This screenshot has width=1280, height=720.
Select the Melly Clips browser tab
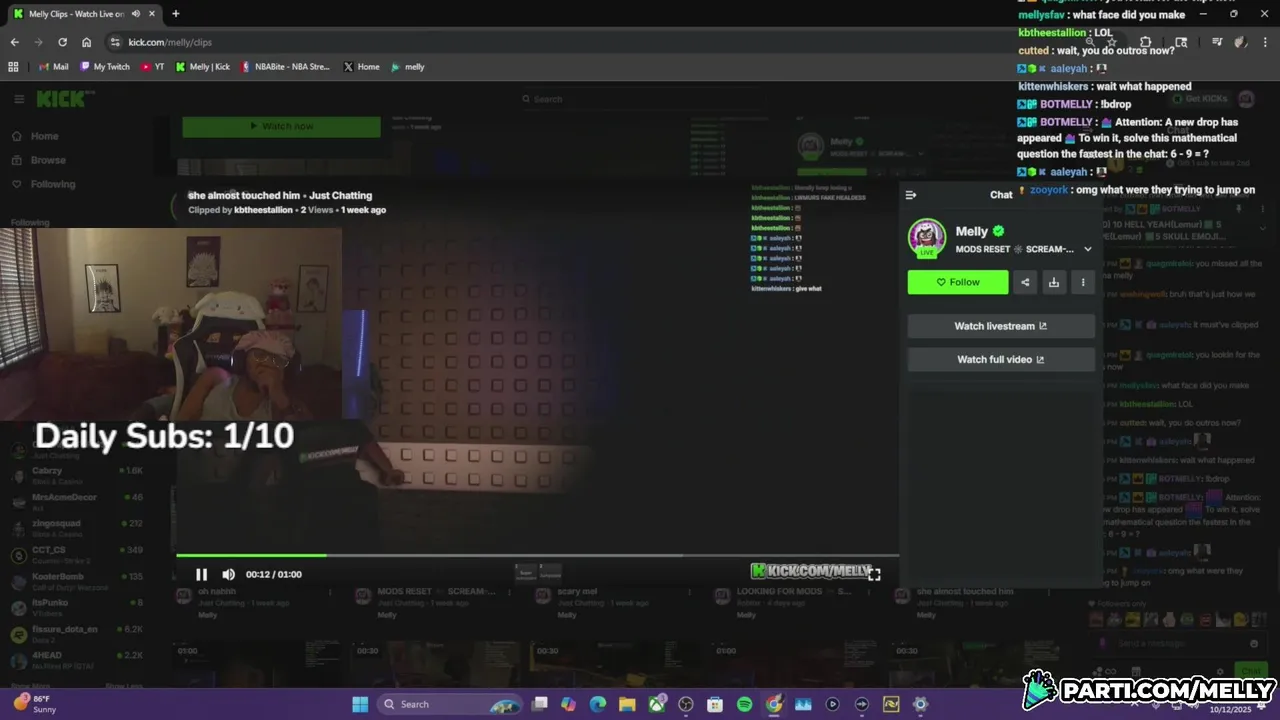click(84, 14)
